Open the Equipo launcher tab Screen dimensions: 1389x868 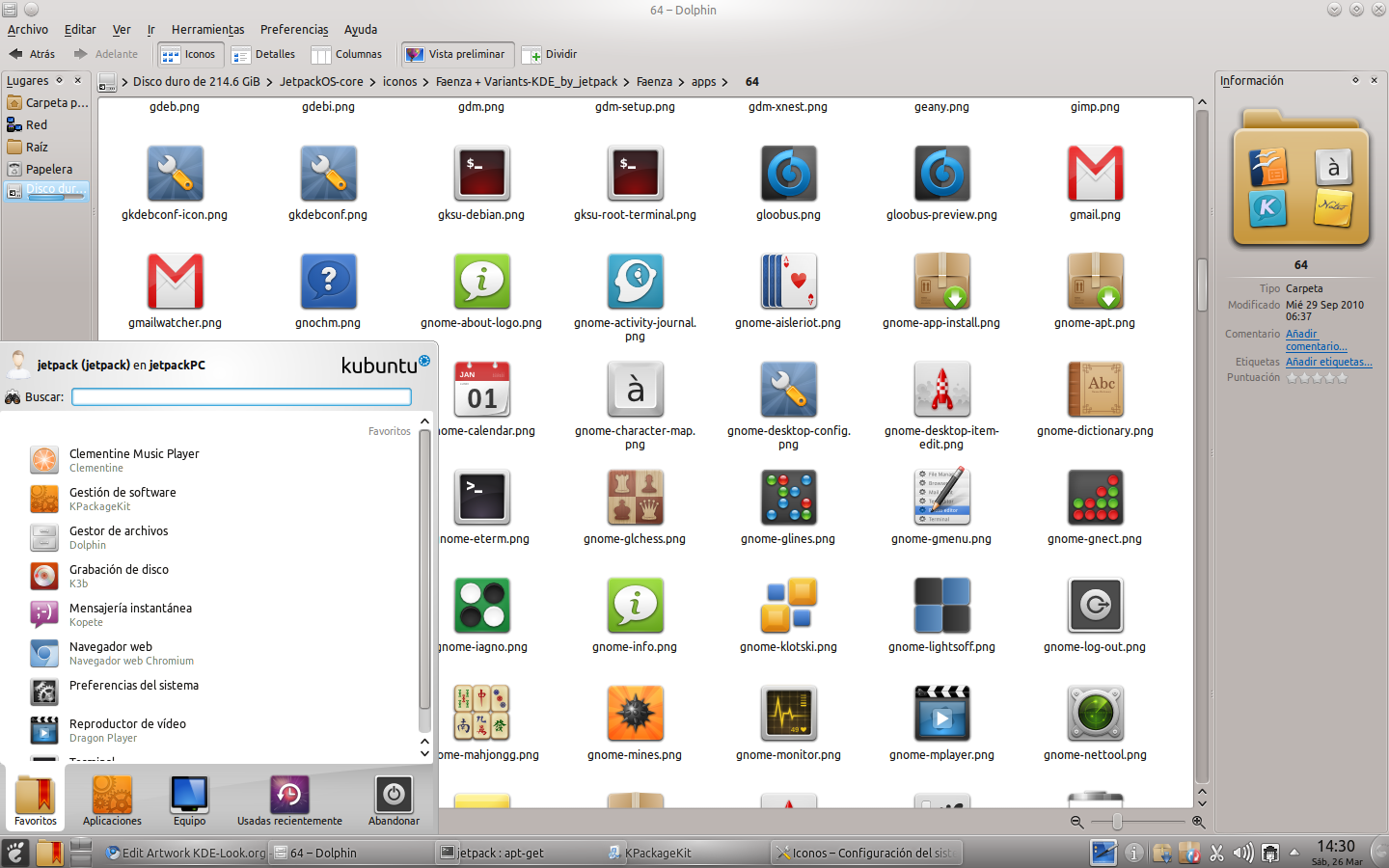[189, 800]
